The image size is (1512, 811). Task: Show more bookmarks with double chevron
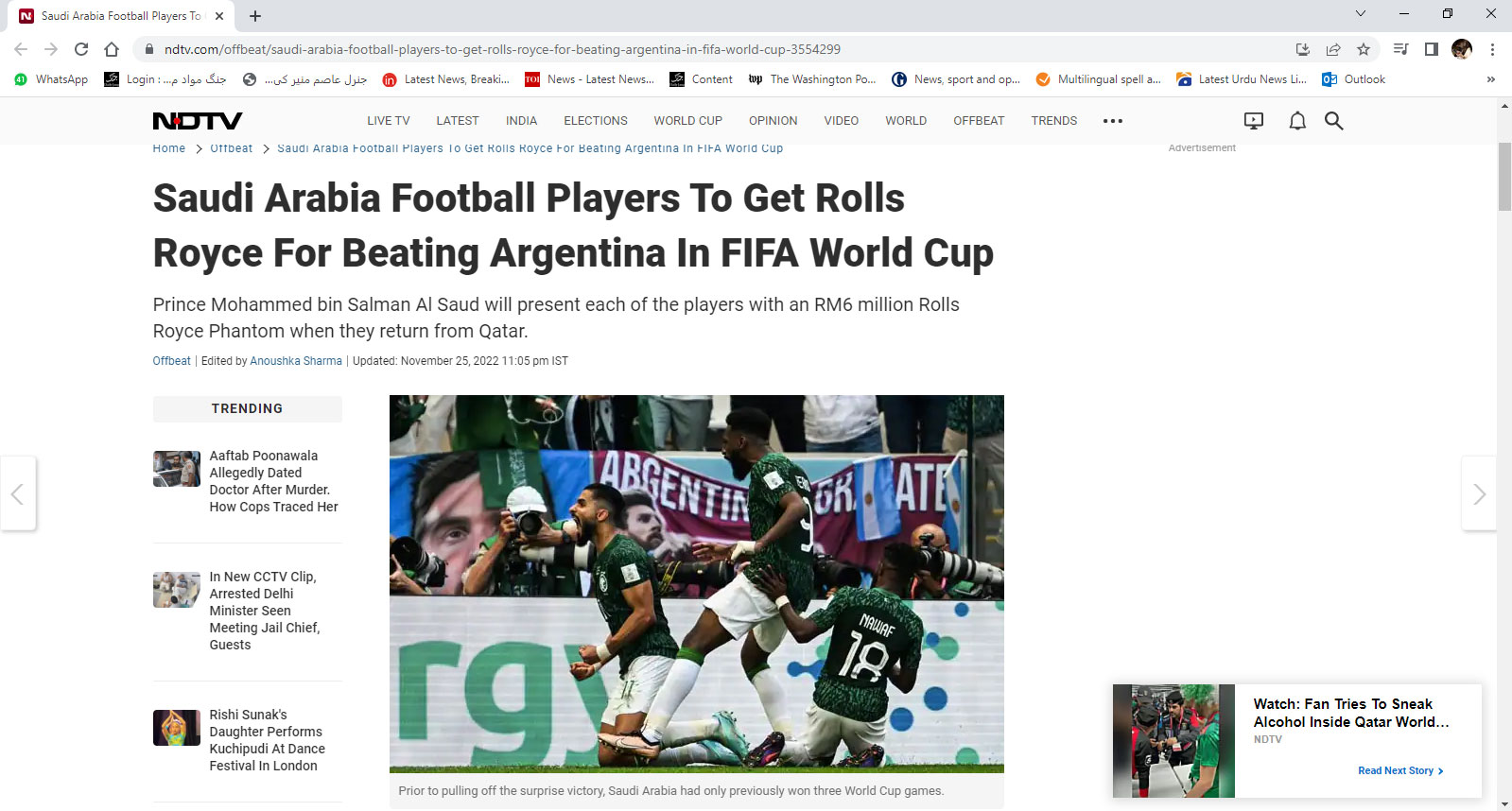[1490, 79]
